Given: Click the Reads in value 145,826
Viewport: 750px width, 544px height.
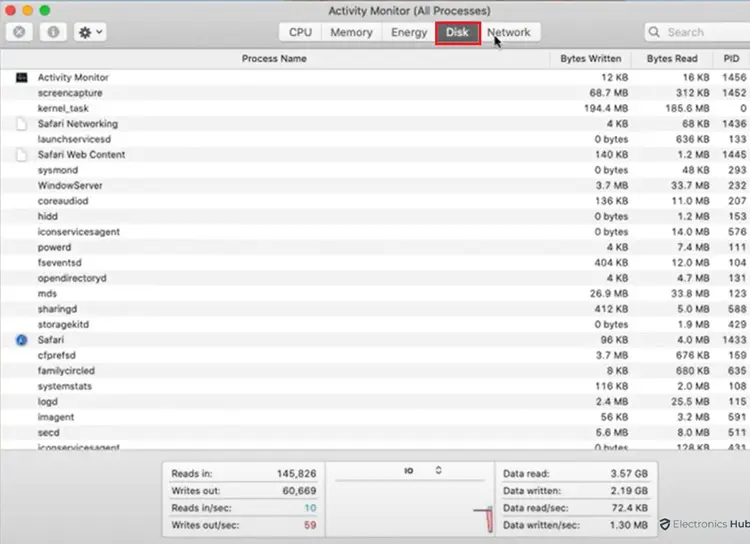Looking at the screenshot, I should click(x=297, y=474).
